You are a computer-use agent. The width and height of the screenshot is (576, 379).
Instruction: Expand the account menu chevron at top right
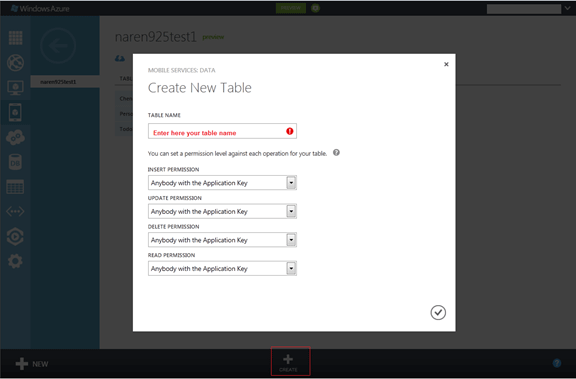(x=568, y=8)
